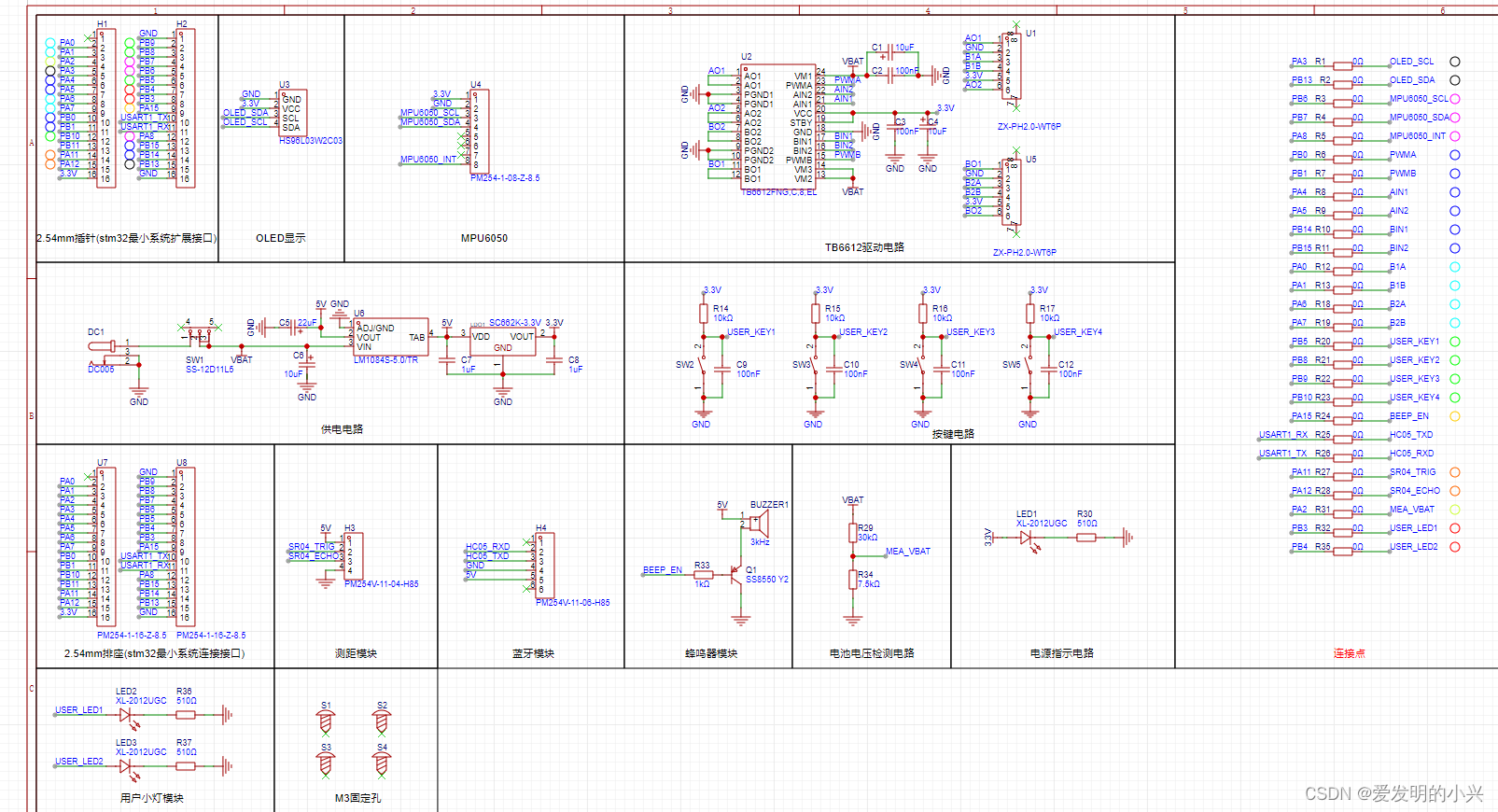
Task: Select the H1 pin header block
Action: (106, 108)
